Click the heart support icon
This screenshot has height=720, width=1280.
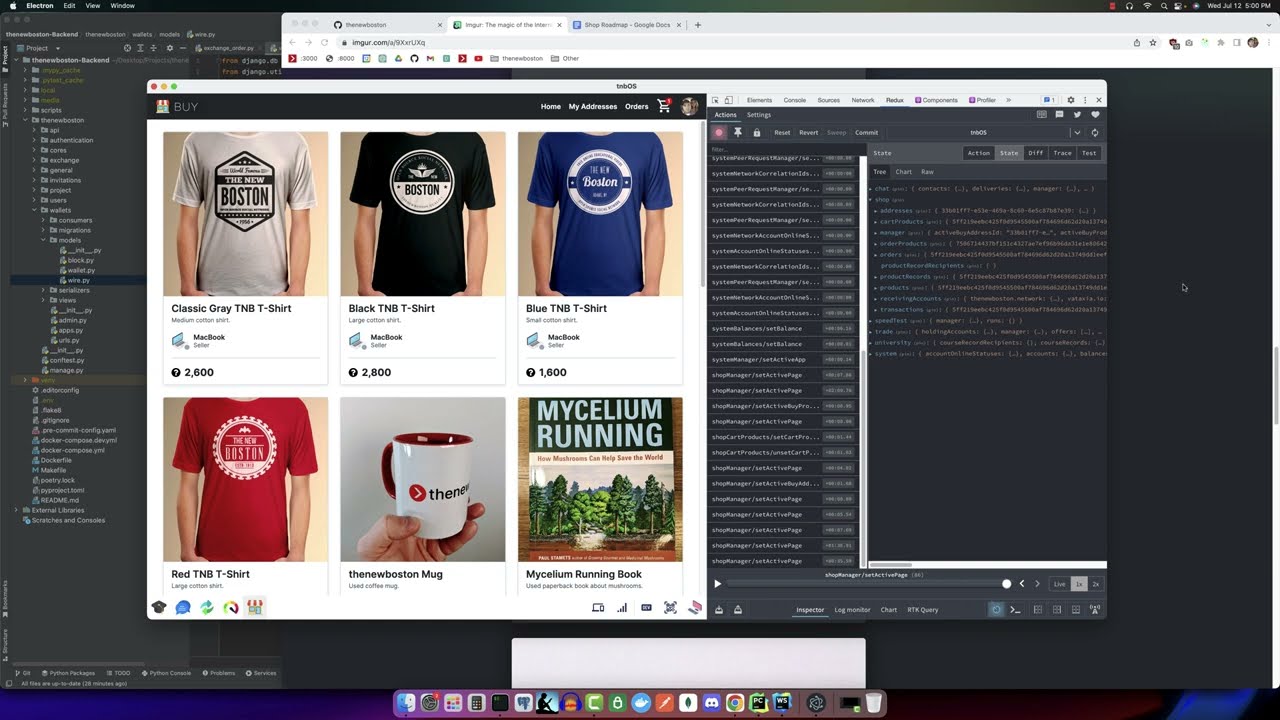1095,115
